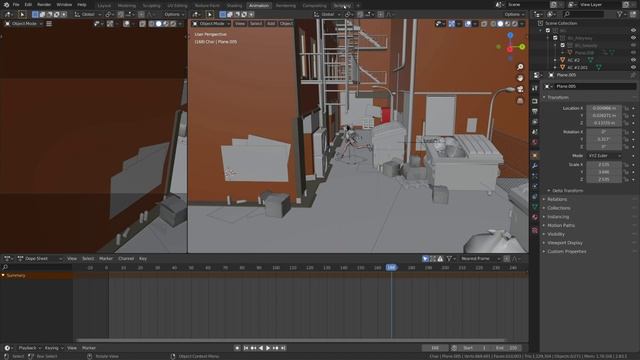
Task: Open the Edit menu
Action: point(28,5)
